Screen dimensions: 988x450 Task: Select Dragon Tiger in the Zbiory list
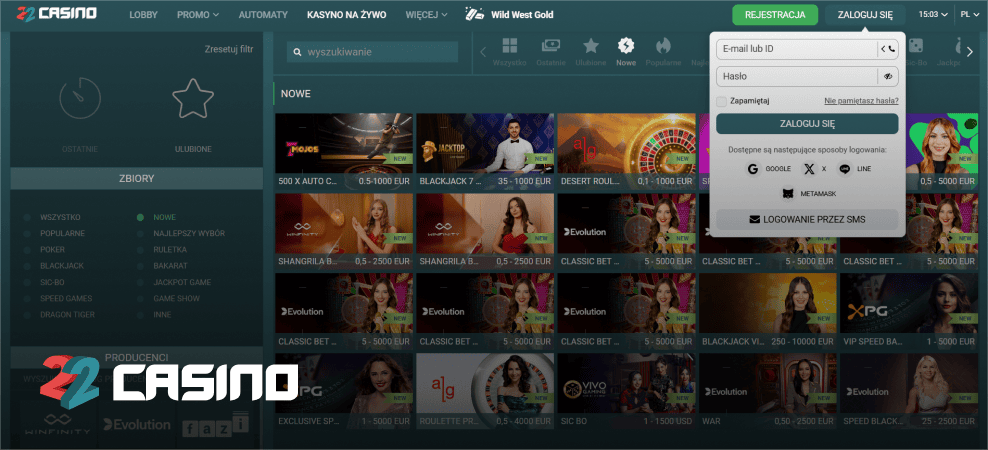click(67, 314)
